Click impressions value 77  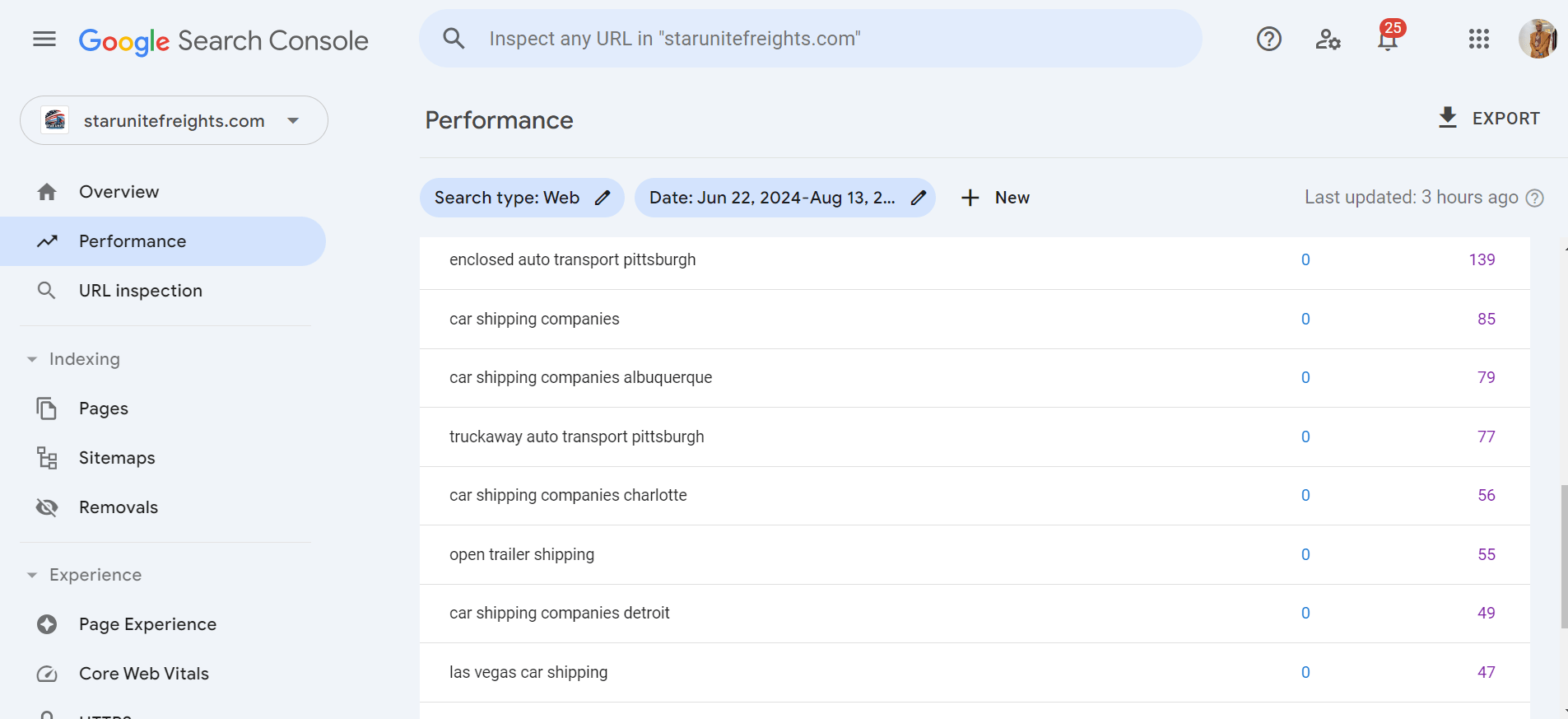(x=1486, y=437)
